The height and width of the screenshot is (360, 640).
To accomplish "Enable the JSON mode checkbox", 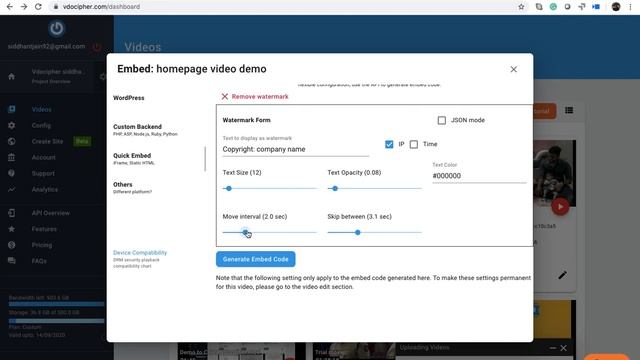I will click(442, 120).
